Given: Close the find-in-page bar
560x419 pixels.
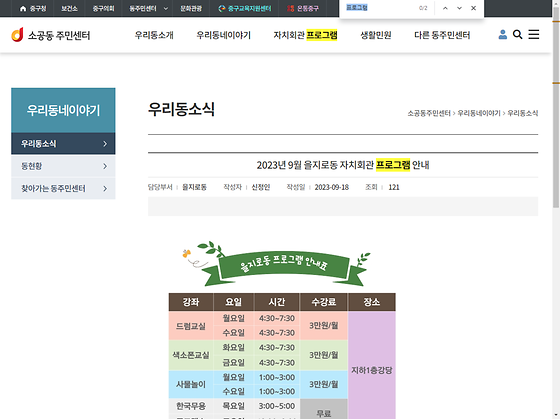Looking at the screenshot, I should click(x=473, y=8).
